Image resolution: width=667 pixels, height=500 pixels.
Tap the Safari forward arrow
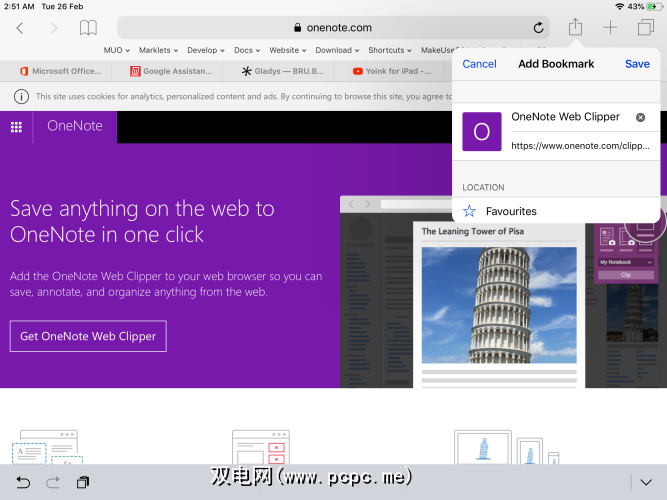tap(54, 28)
